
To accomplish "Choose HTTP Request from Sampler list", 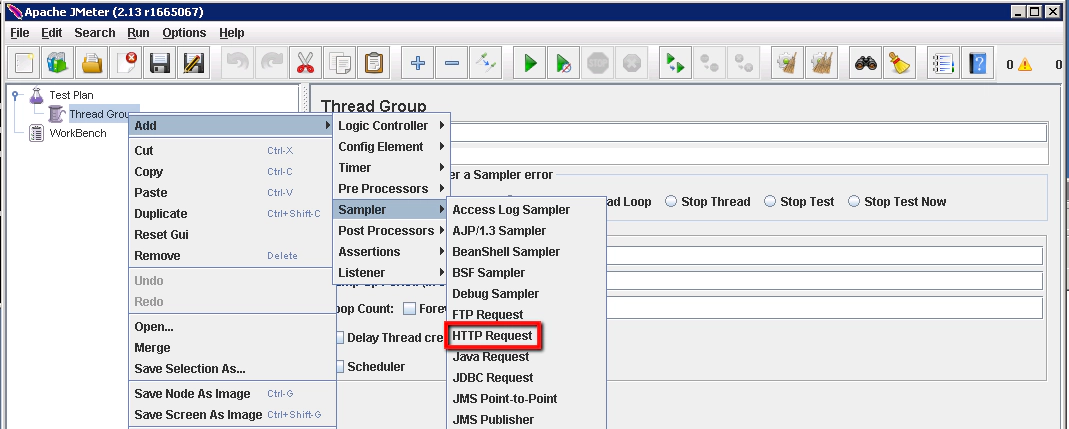I will [492, 336].
